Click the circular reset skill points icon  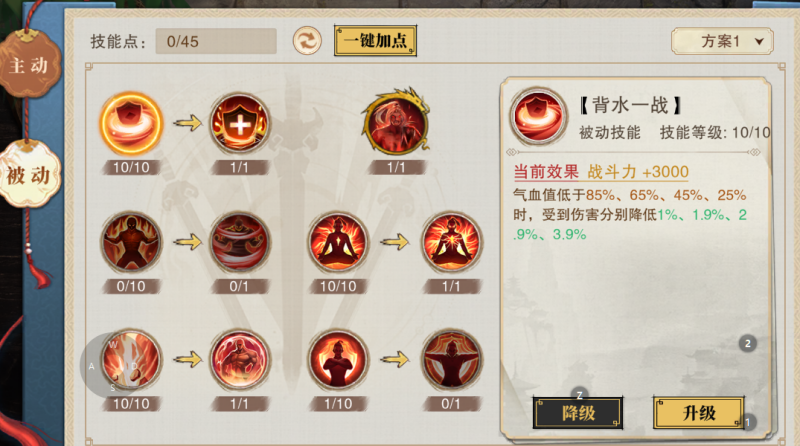(307, 41)
